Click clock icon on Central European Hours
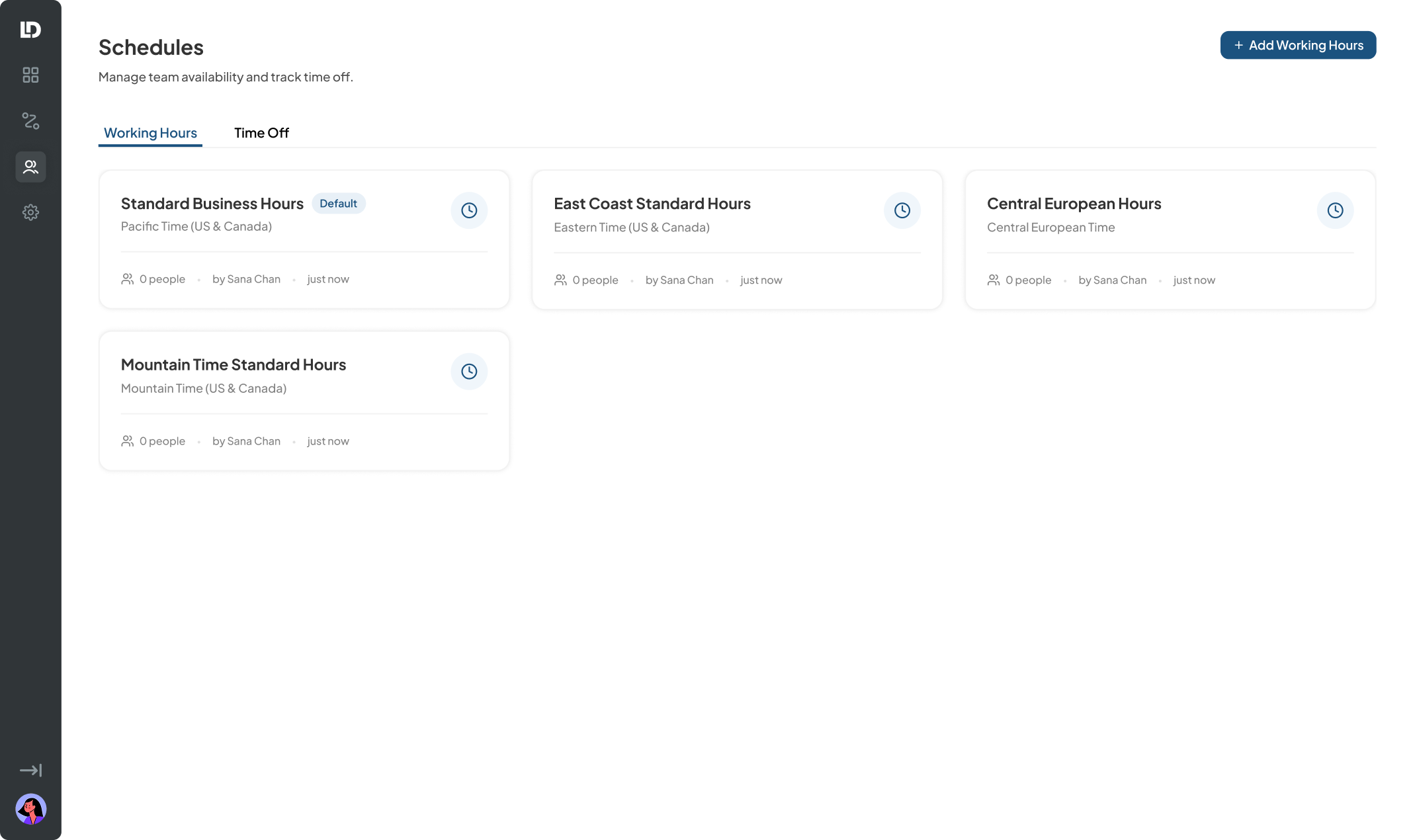This screenshot has width=1413, height=840. pyautogui.click(x=1336, y=210)
